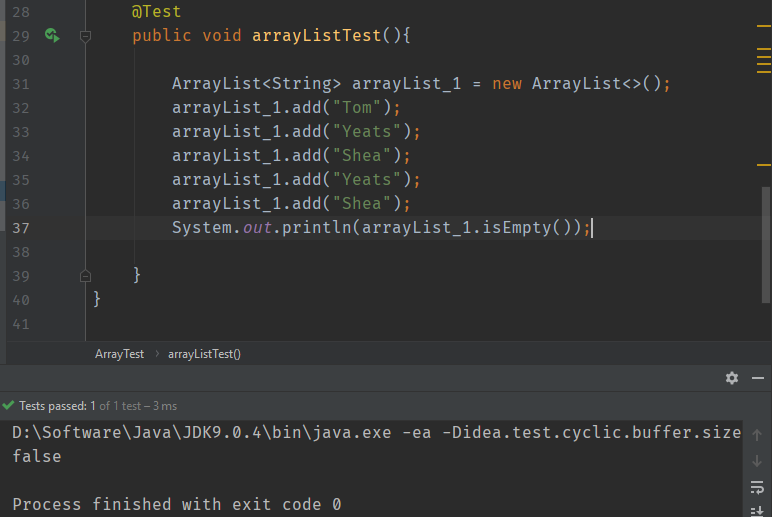Click the scroll to end console icon
The height and width of the screenshot is (517, 772).
click(757, 512)
